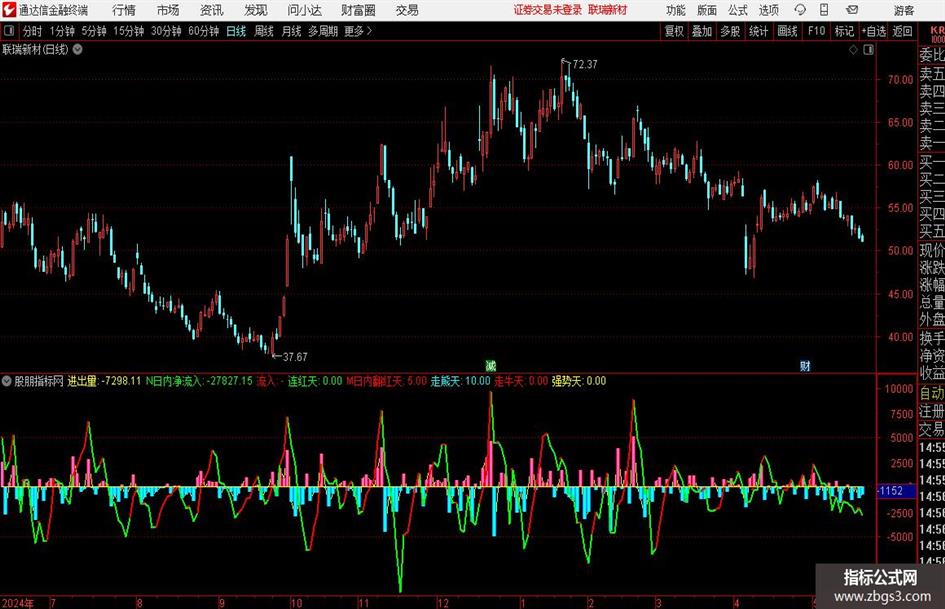Click the 财 marker on the chart
The height and width of the screenshot is (609, 945).
(805, 365)
